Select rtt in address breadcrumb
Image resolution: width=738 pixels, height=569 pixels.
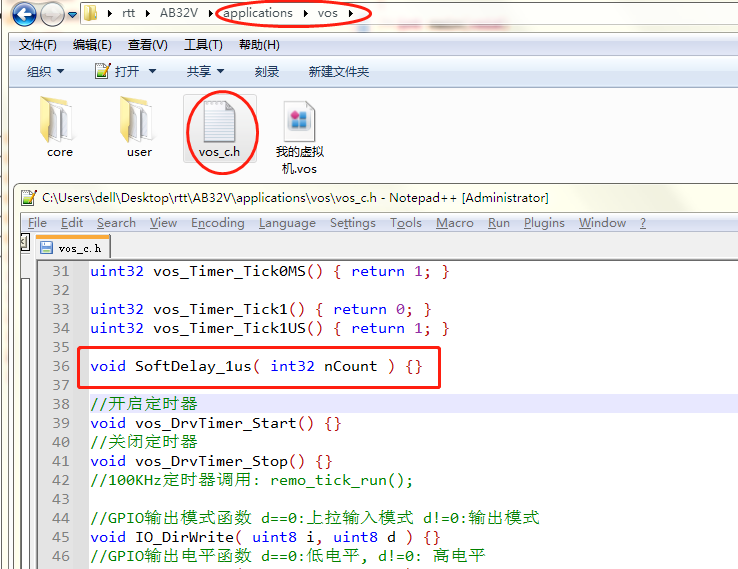pos(128,13)
